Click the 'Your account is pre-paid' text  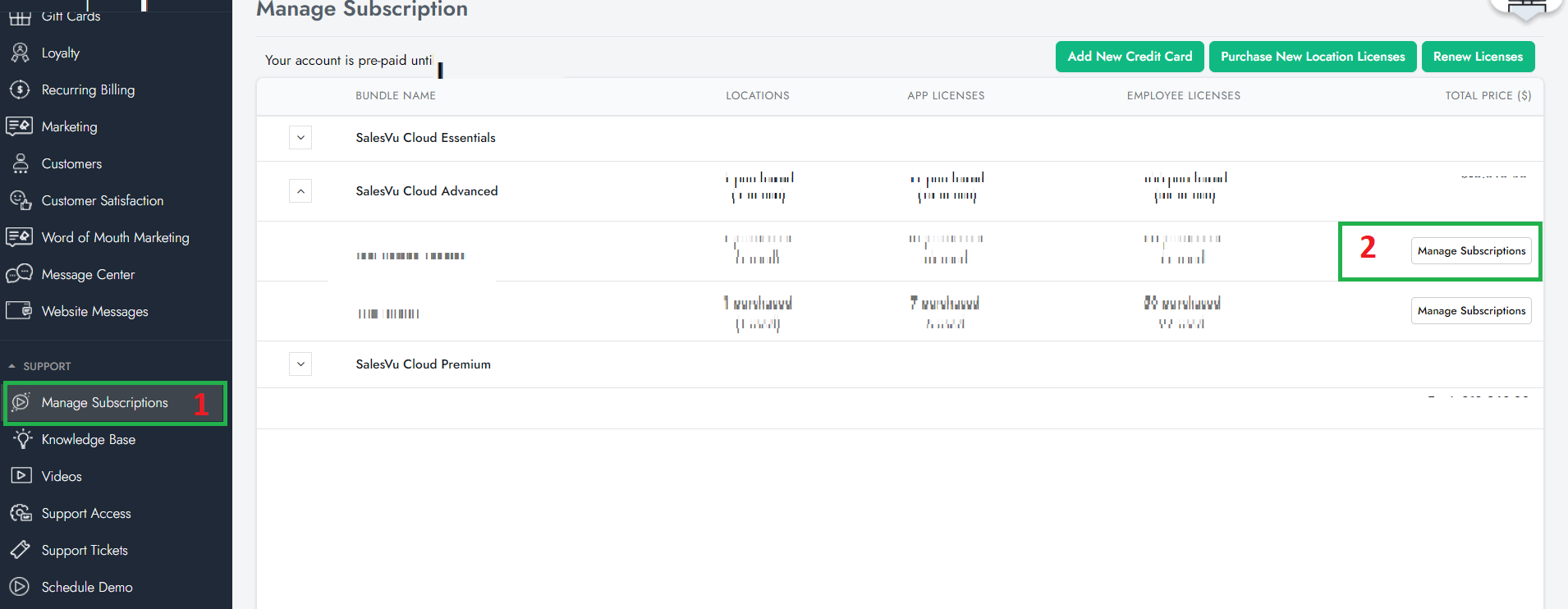click(x=349, y=61)
